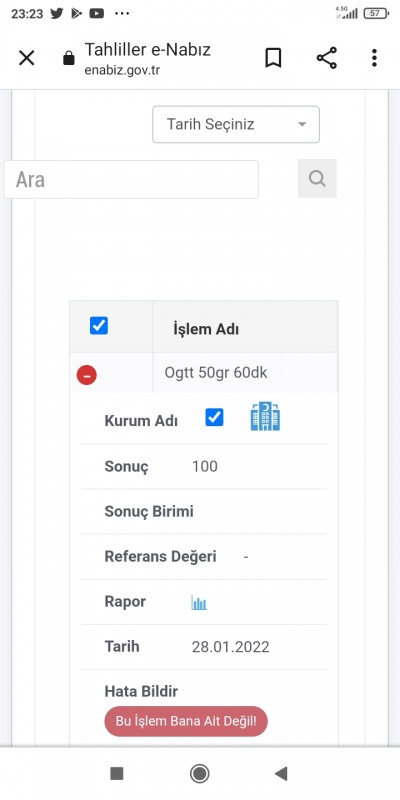Viewport: 400px width, 800px height.
Task: Tap the İşlem Adı column header
Action: click(206, 329)
